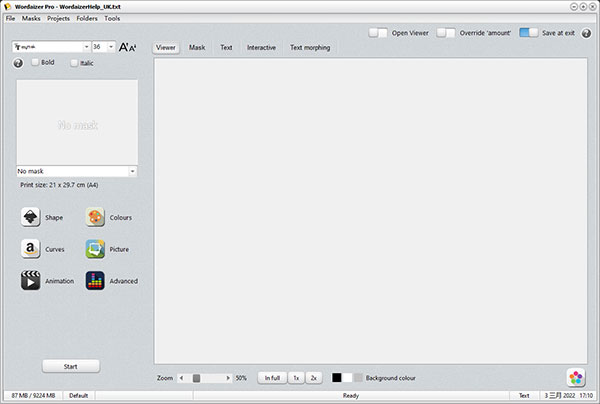Image resolution: width=600 pixels, height=404 pixels.
Task: Toggle the Open Viewer switch
Action: pyautogui.click(x=378, y=33)
